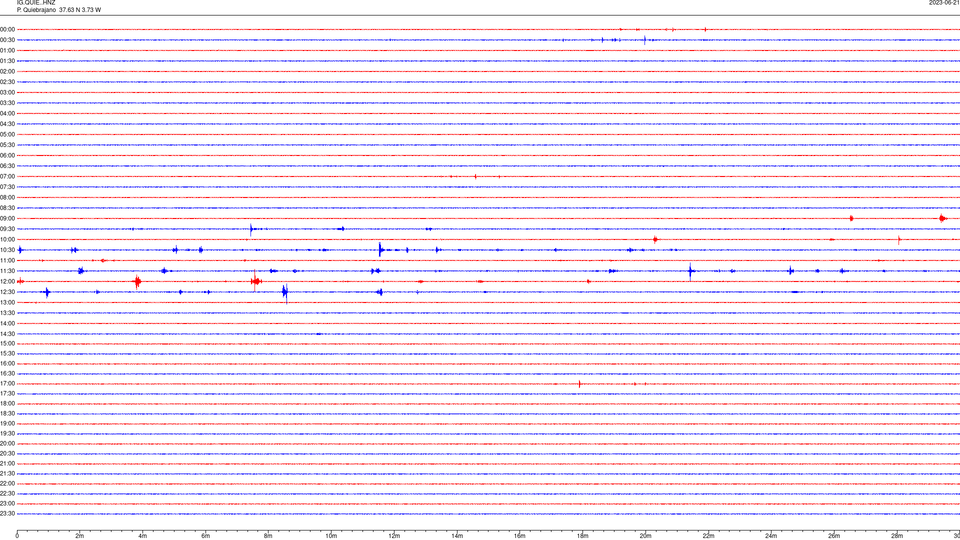Select the 04:00 time row label
960x540 pixels.
[x=7, y=113]
